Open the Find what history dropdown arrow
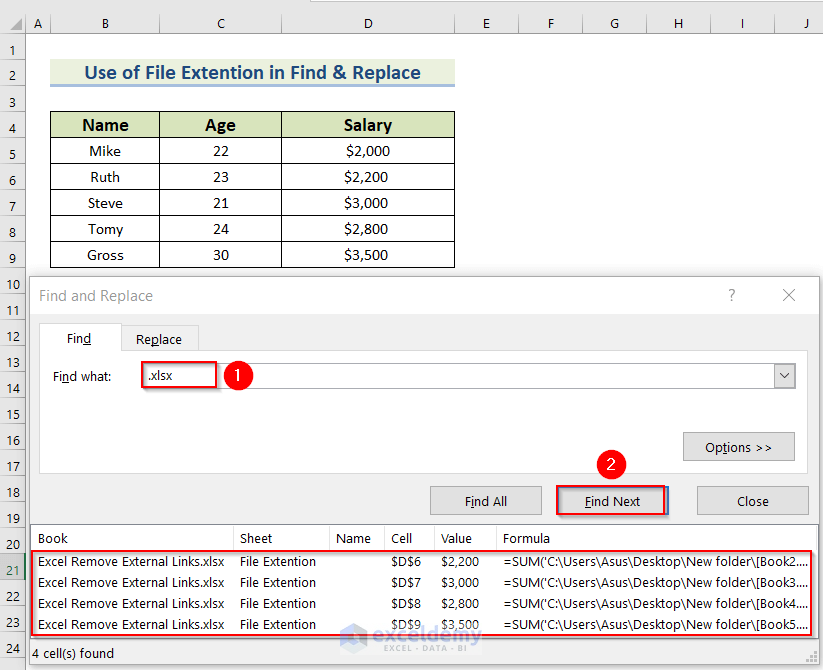Viewport: 823px width, 670px height. pyautogui.click(x=784, y=376)
